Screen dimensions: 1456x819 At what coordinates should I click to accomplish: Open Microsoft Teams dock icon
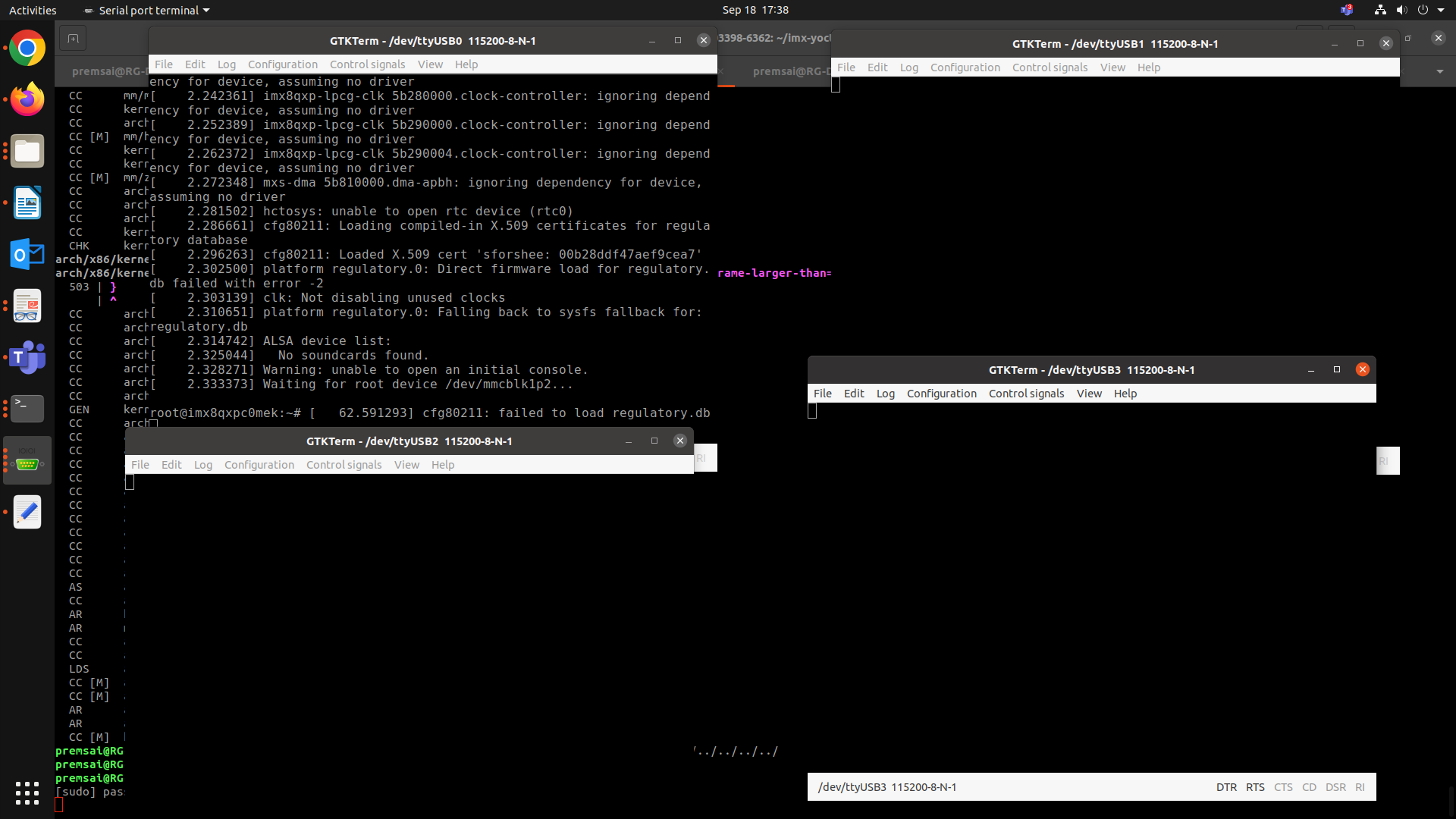(x=27, y=357)
